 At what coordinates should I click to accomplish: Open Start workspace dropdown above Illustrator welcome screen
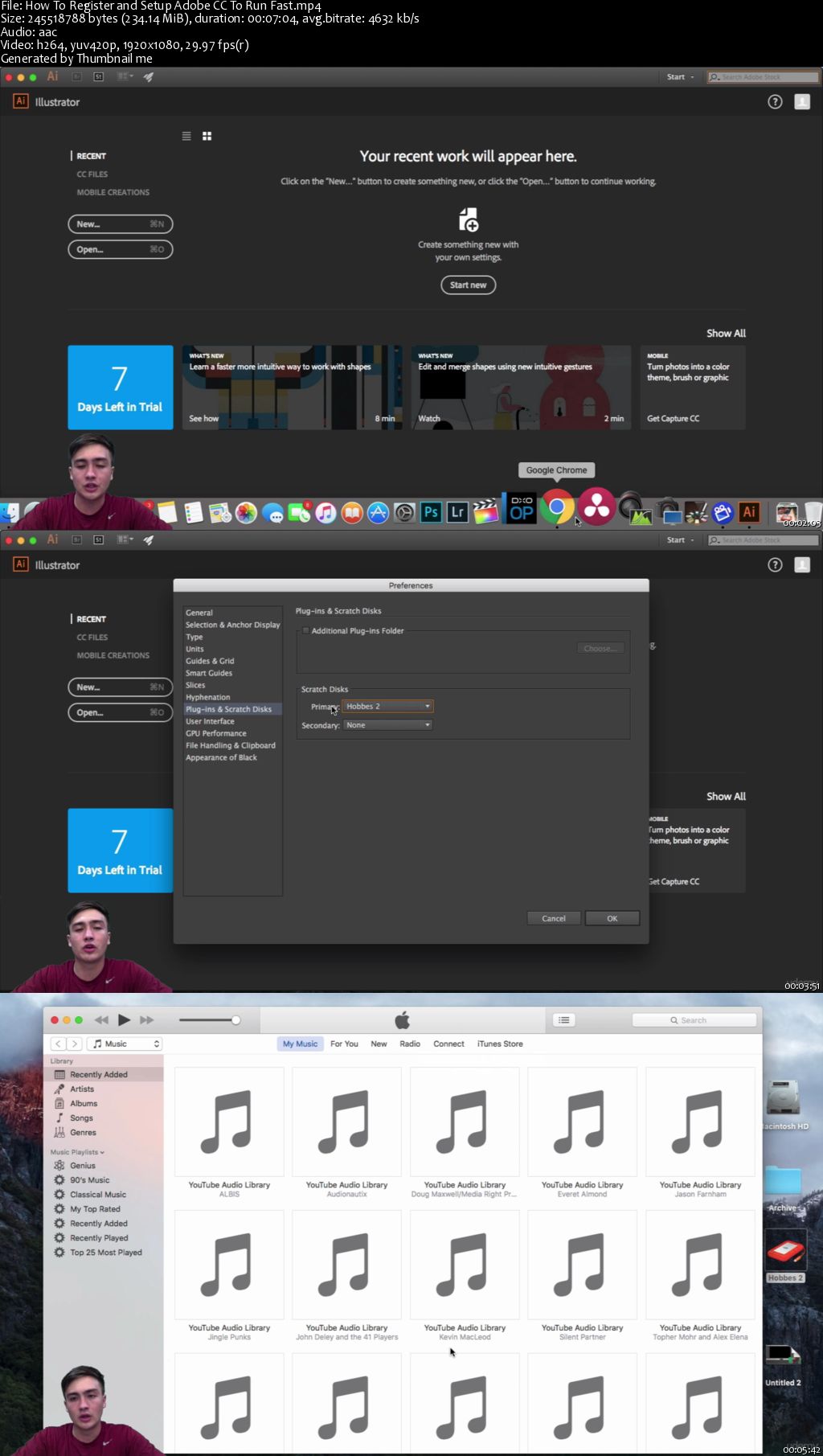pyautogui.click(x=680, y=77)
